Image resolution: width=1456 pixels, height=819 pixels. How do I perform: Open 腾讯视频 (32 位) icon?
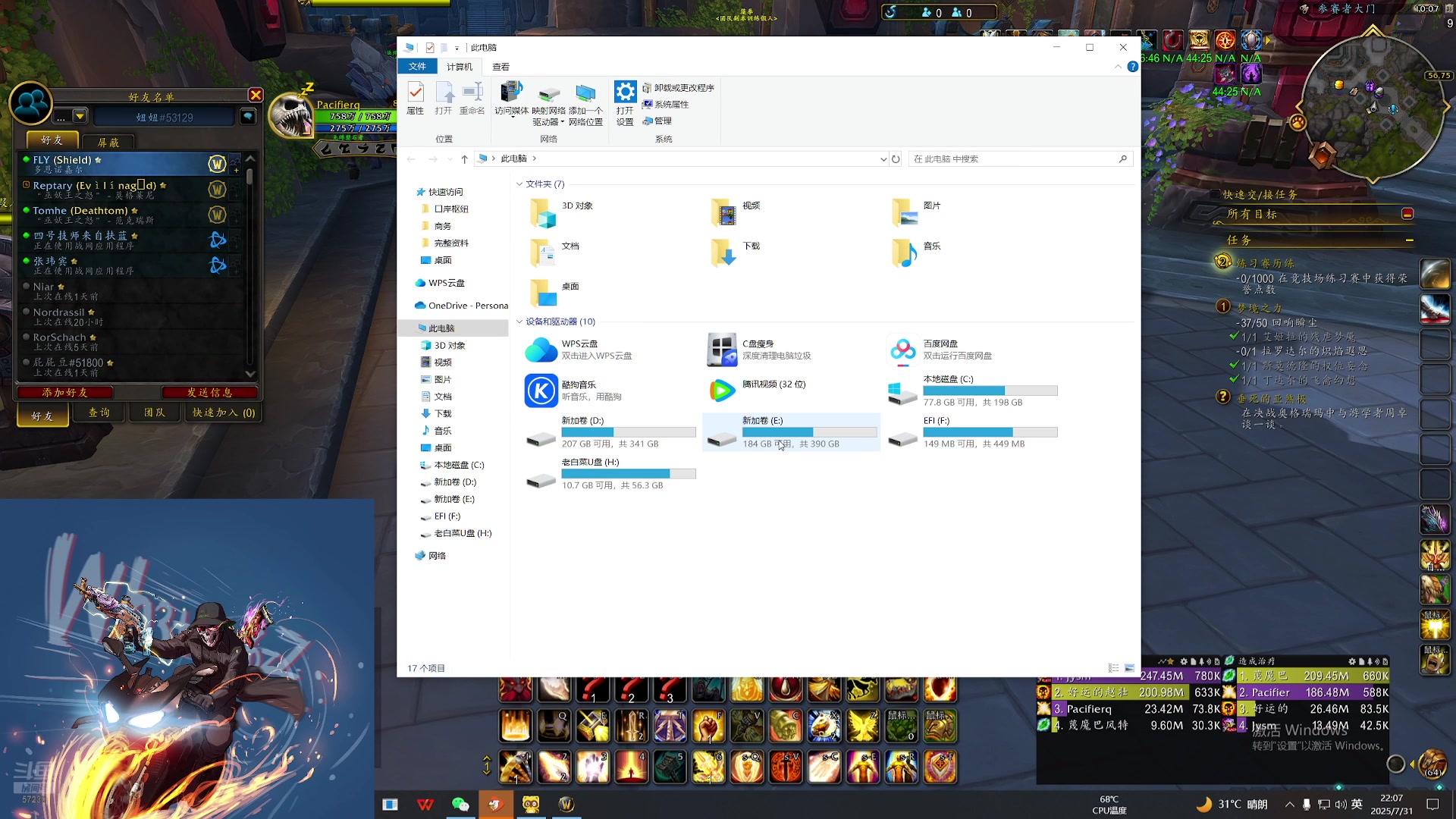[722, 391]
